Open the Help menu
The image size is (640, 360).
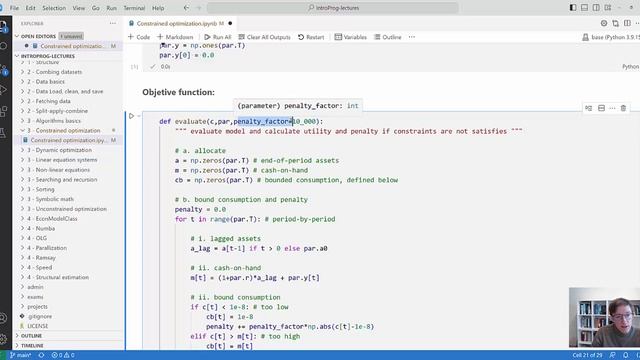158,8
